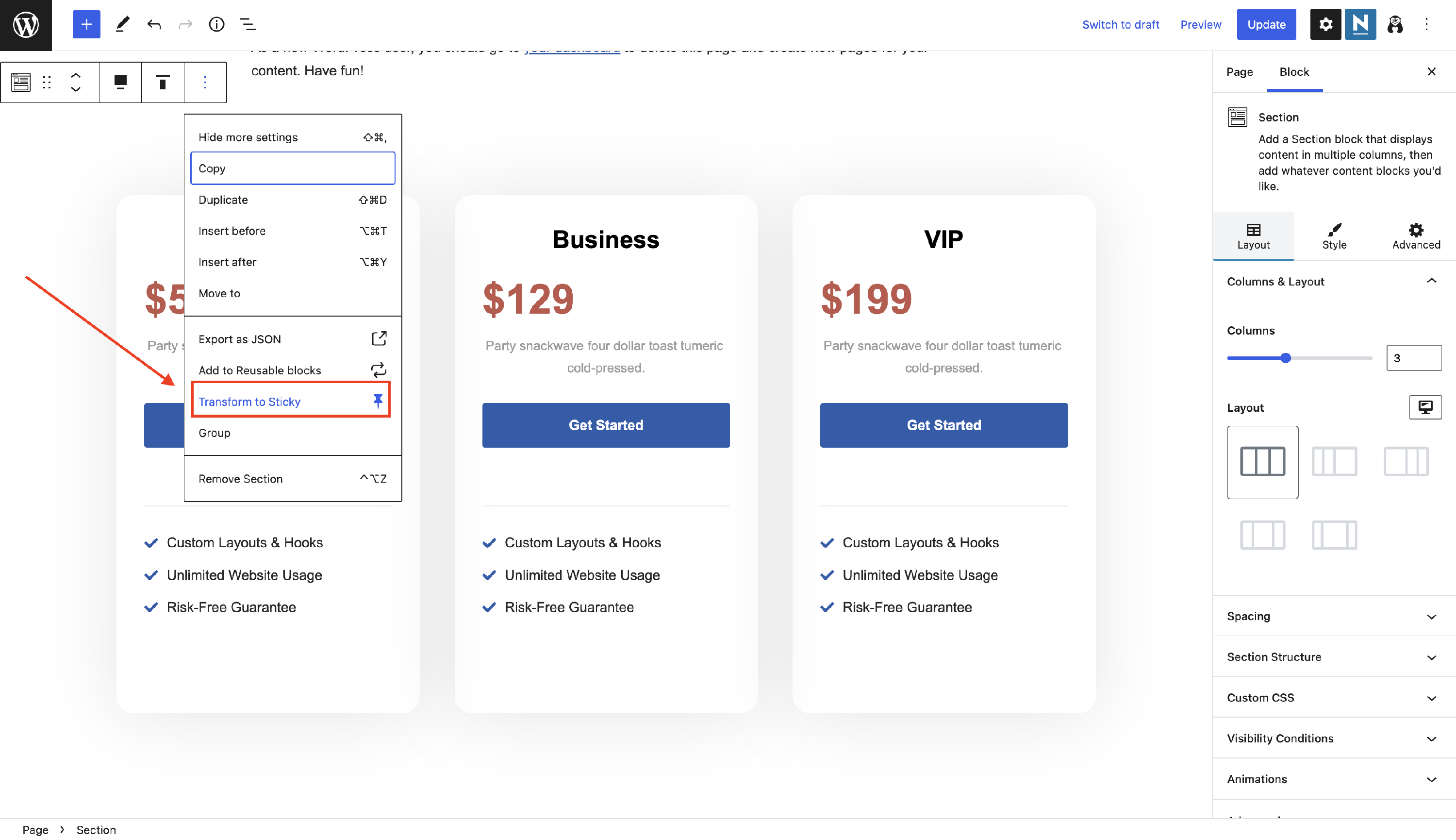Screen dimensions: 1456x840
Task: Expand the Spacing section
Action: (1332, 616)
